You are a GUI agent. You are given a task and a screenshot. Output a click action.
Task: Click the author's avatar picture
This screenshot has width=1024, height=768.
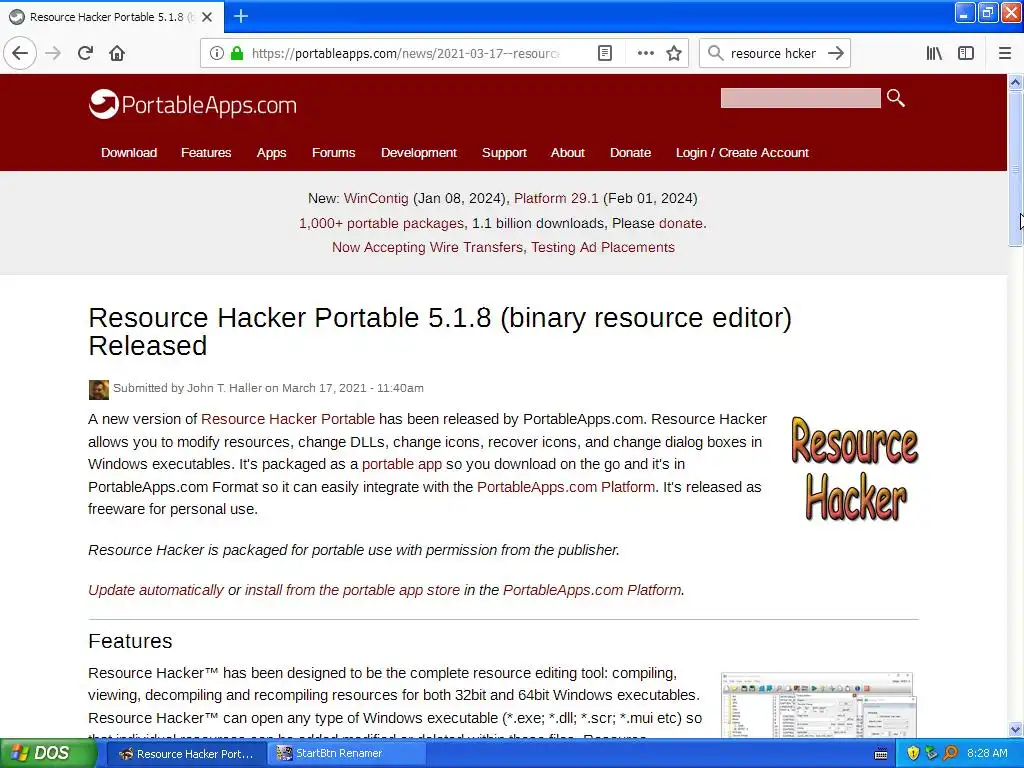[99, 389]
